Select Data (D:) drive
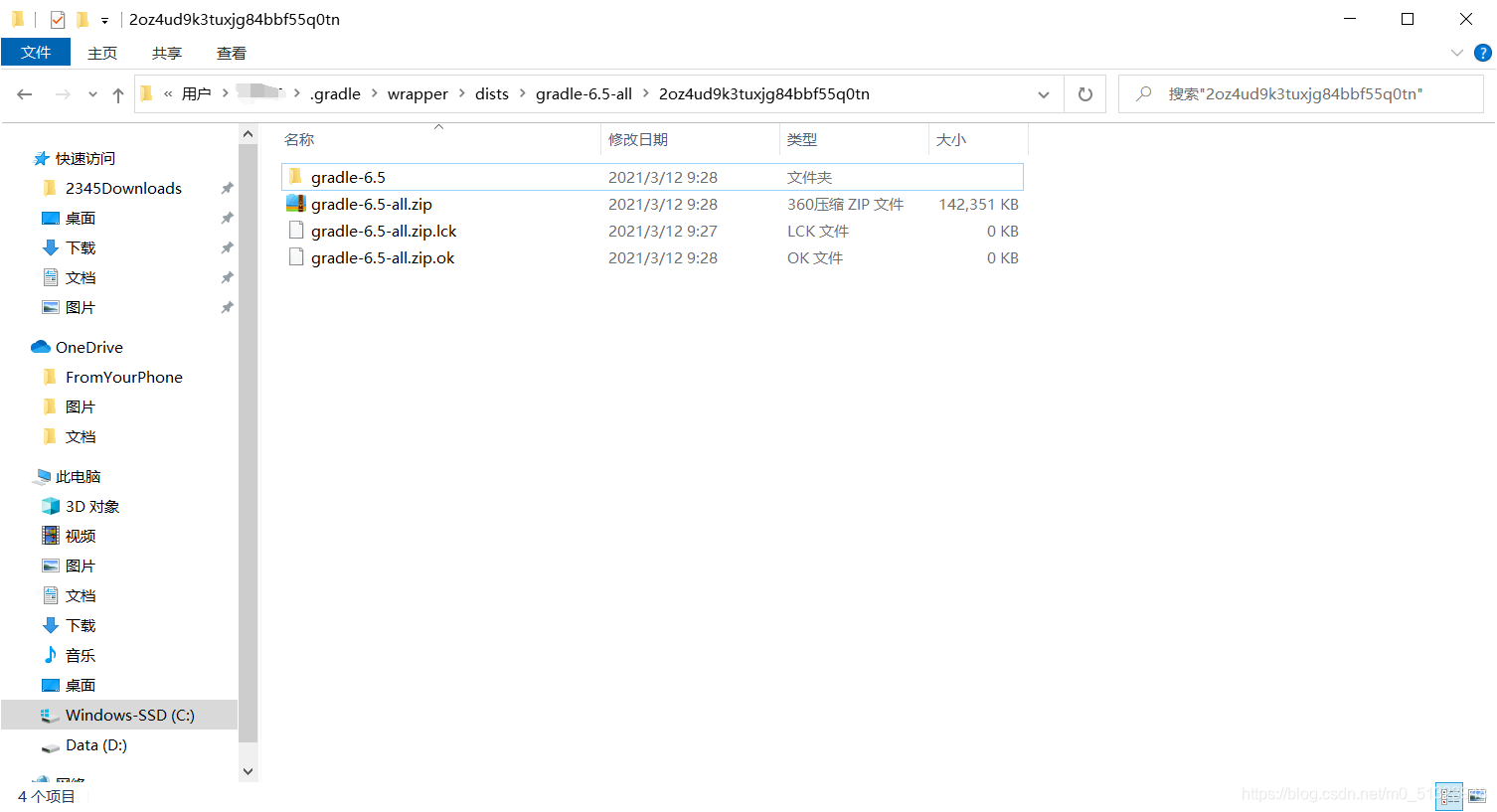 [x=95, y=745]
